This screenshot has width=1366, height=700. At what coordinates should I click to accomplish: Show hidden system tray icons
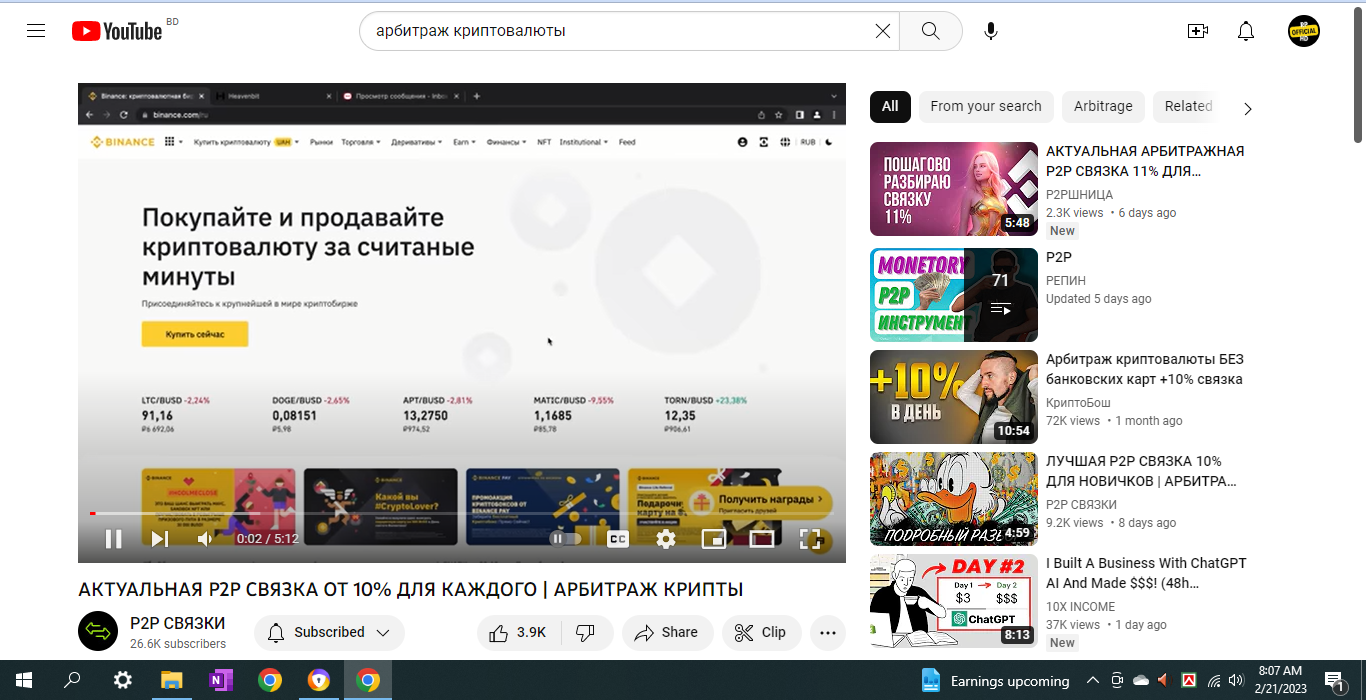[1094, 680]
